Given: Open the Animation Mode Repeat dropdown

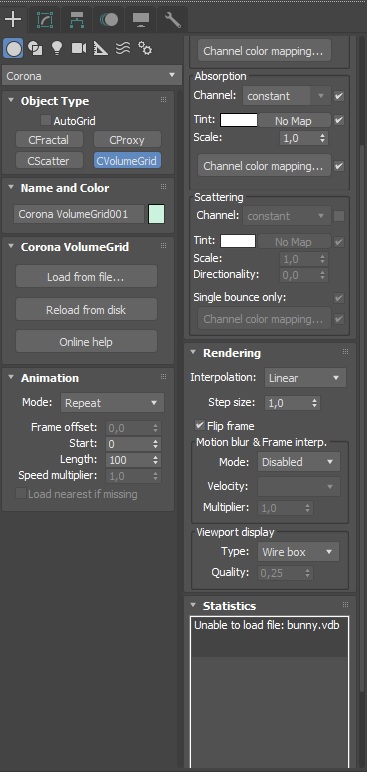Looking at the screenshot, I should point(112,403).
